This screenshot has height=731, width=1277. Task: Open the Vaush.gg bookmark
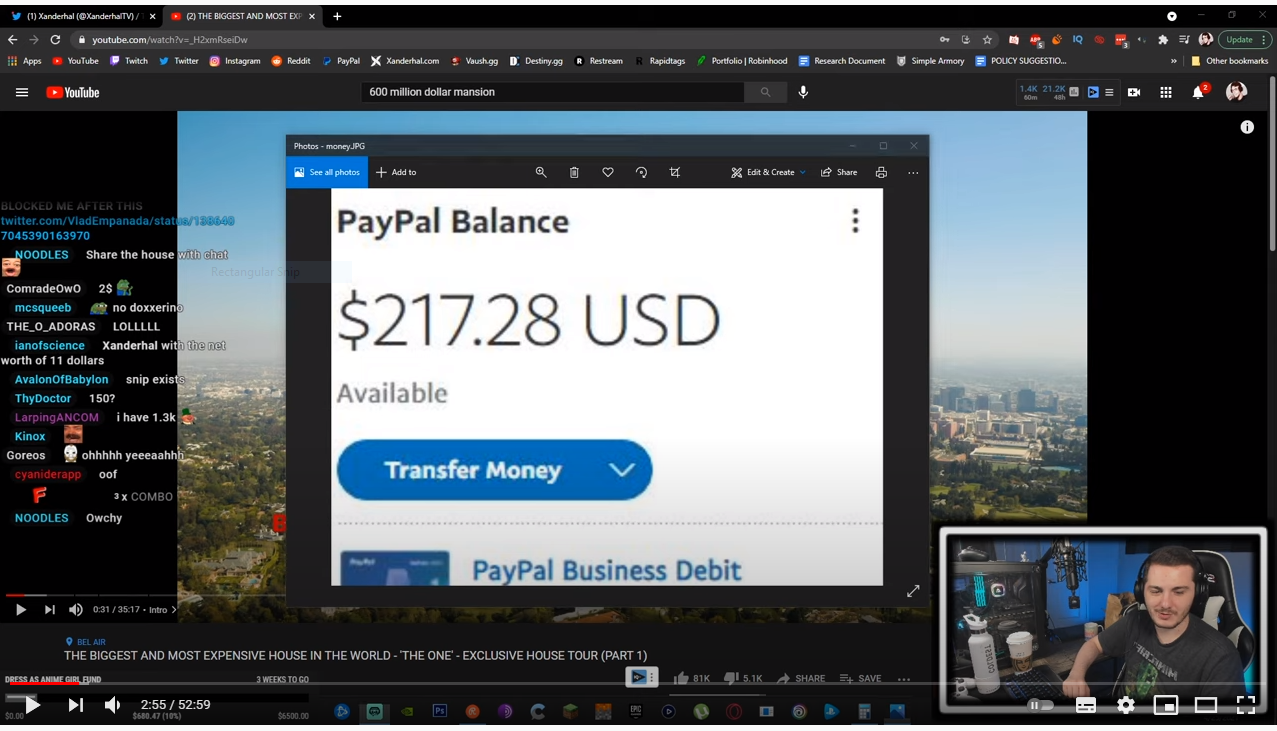(x=474, y=61)
